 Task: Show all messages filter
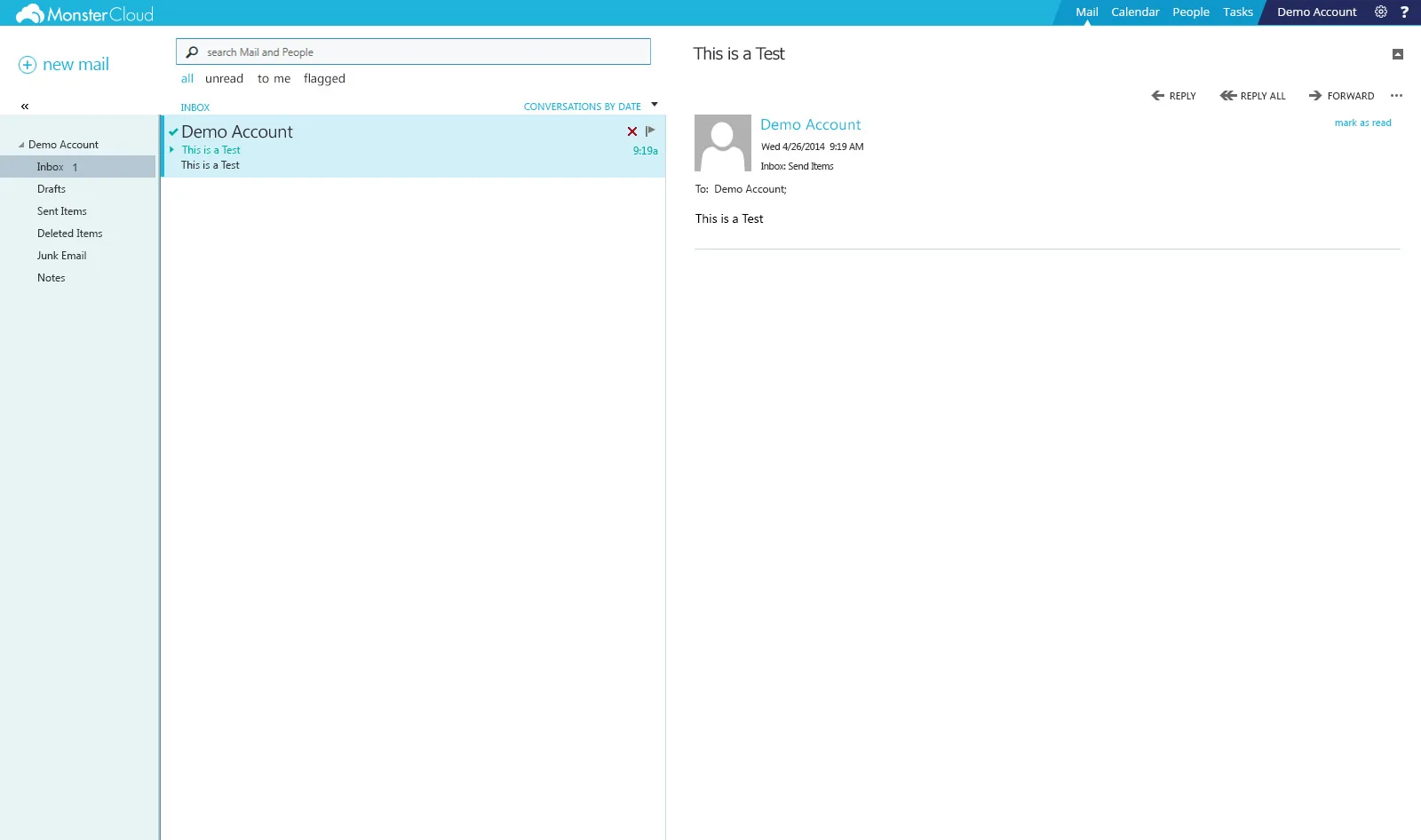(x=187, y=79)
